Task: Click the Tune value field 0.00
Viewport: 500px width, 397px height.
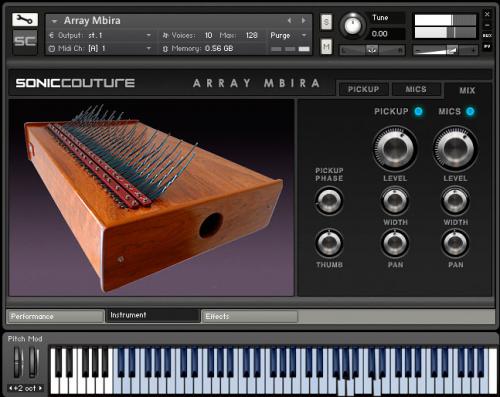Action: [386, 34]
